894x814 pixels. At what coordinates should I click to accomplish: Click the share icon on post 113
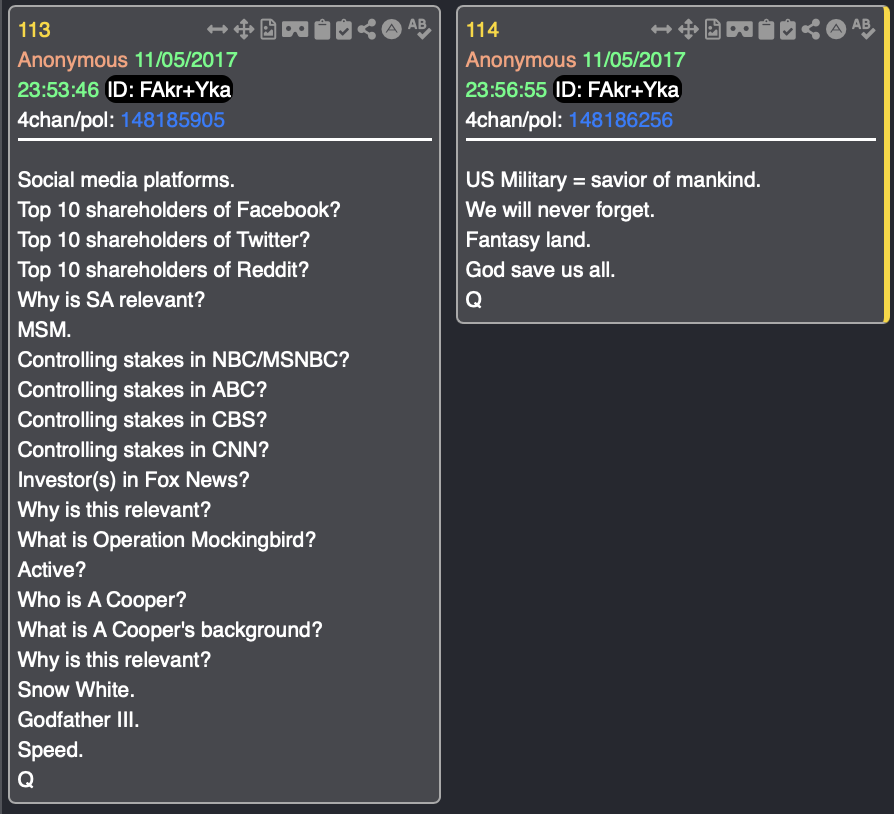[367, 30]
